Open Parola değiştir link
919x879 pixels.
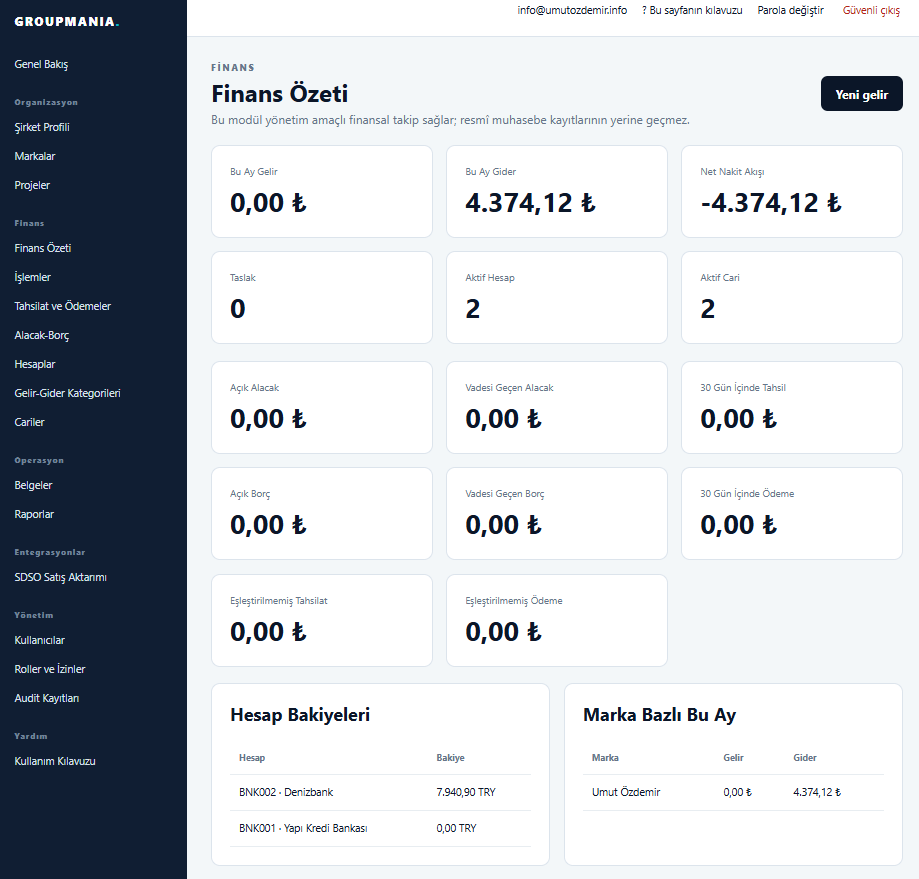790,11
